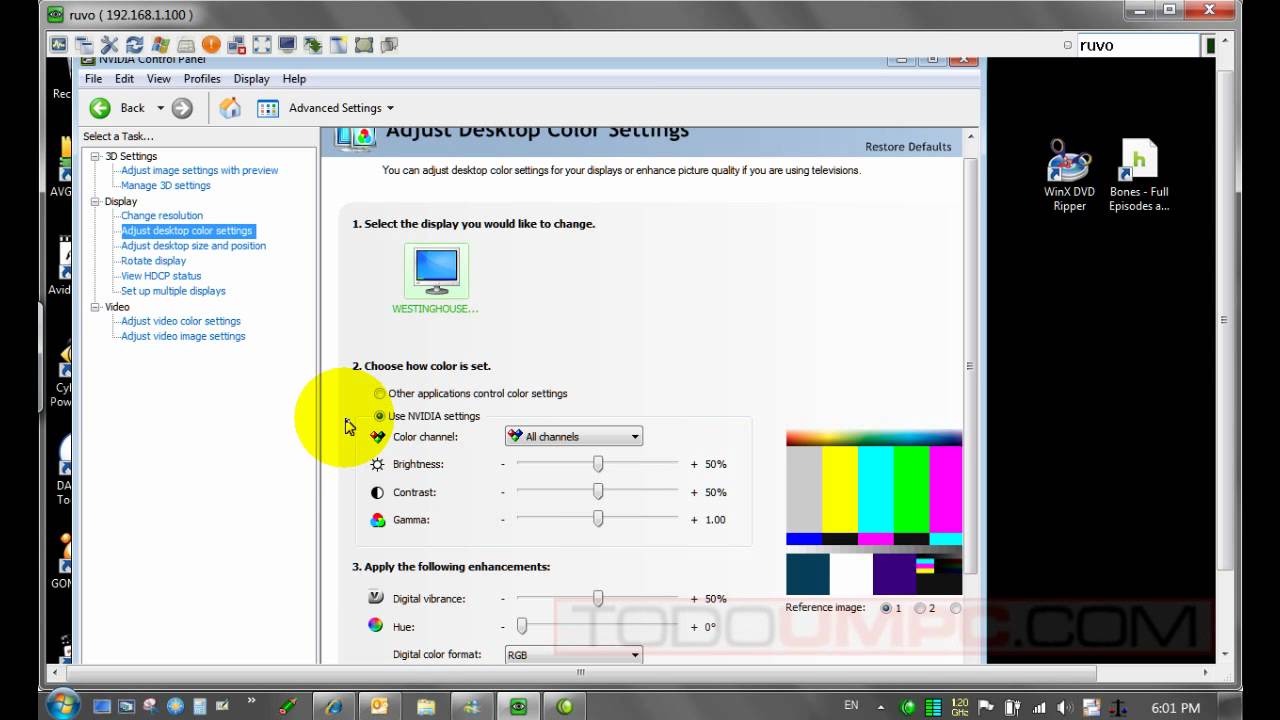
Task: Collapse the 3D Settings tree node
Action: [96, 156]
